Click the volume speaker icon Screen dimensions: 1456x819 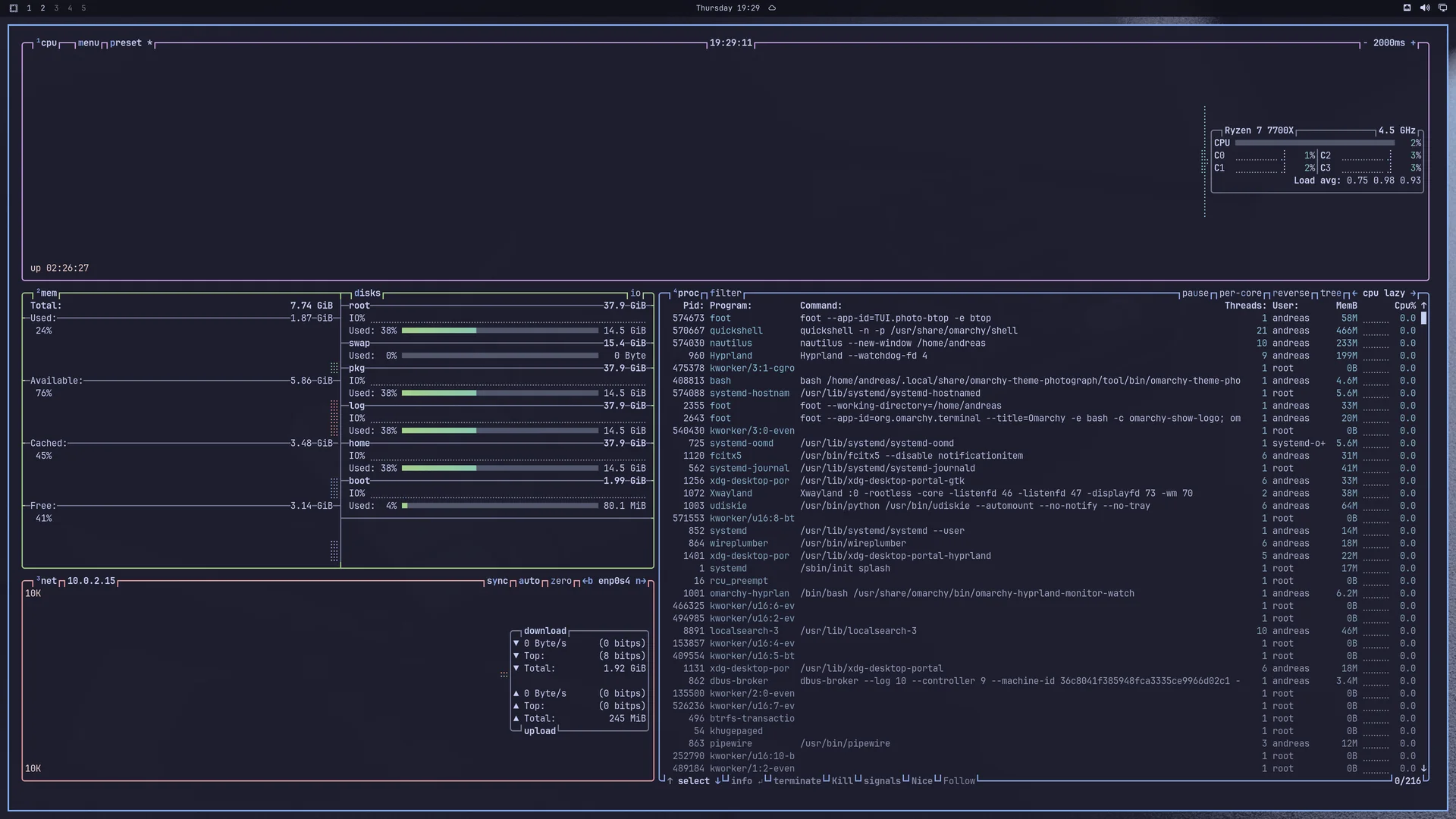pos(1425,8)
